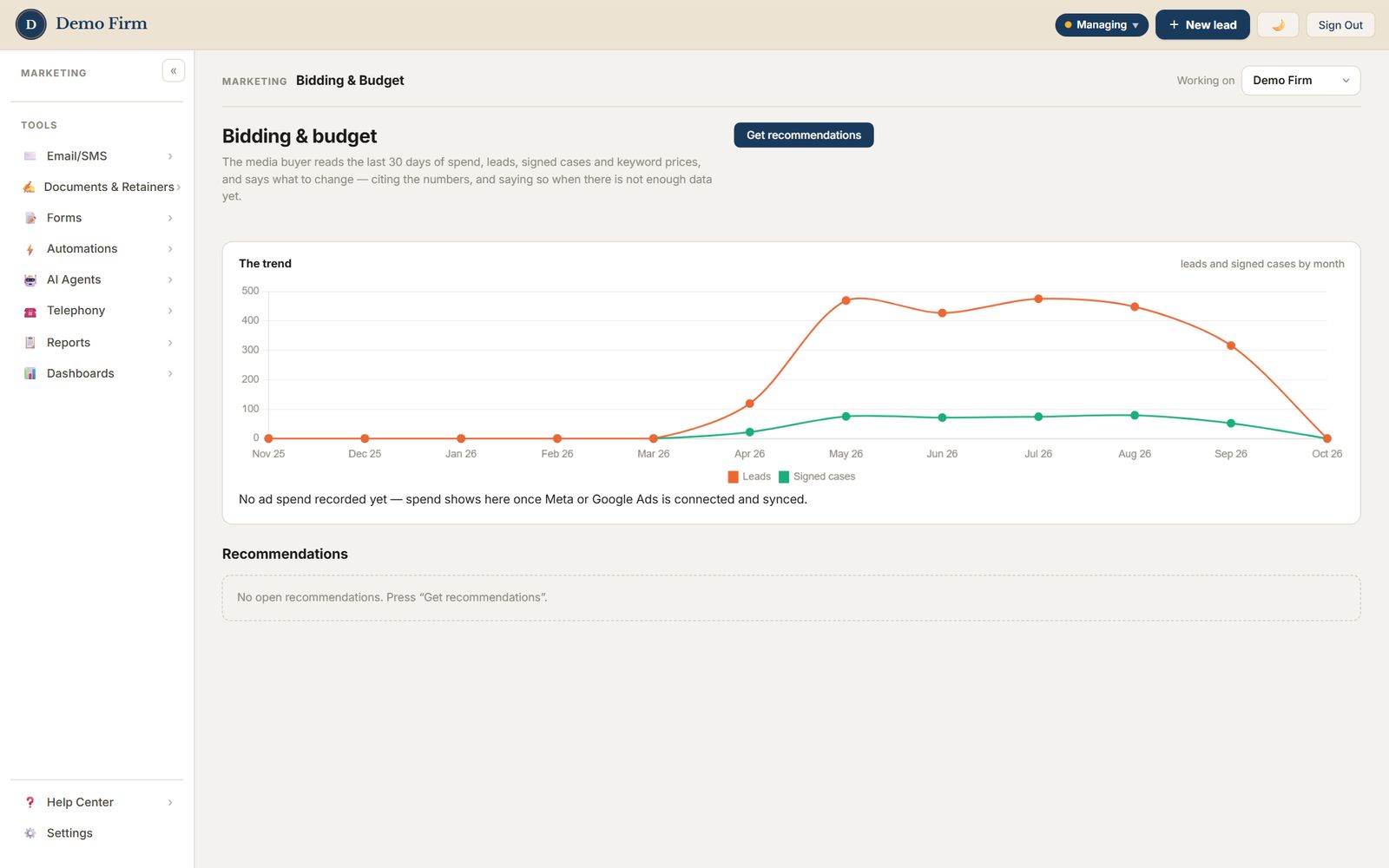
Task: Expand the Help Center chevron
Action: pyautogui.click(x=170, y=802)
